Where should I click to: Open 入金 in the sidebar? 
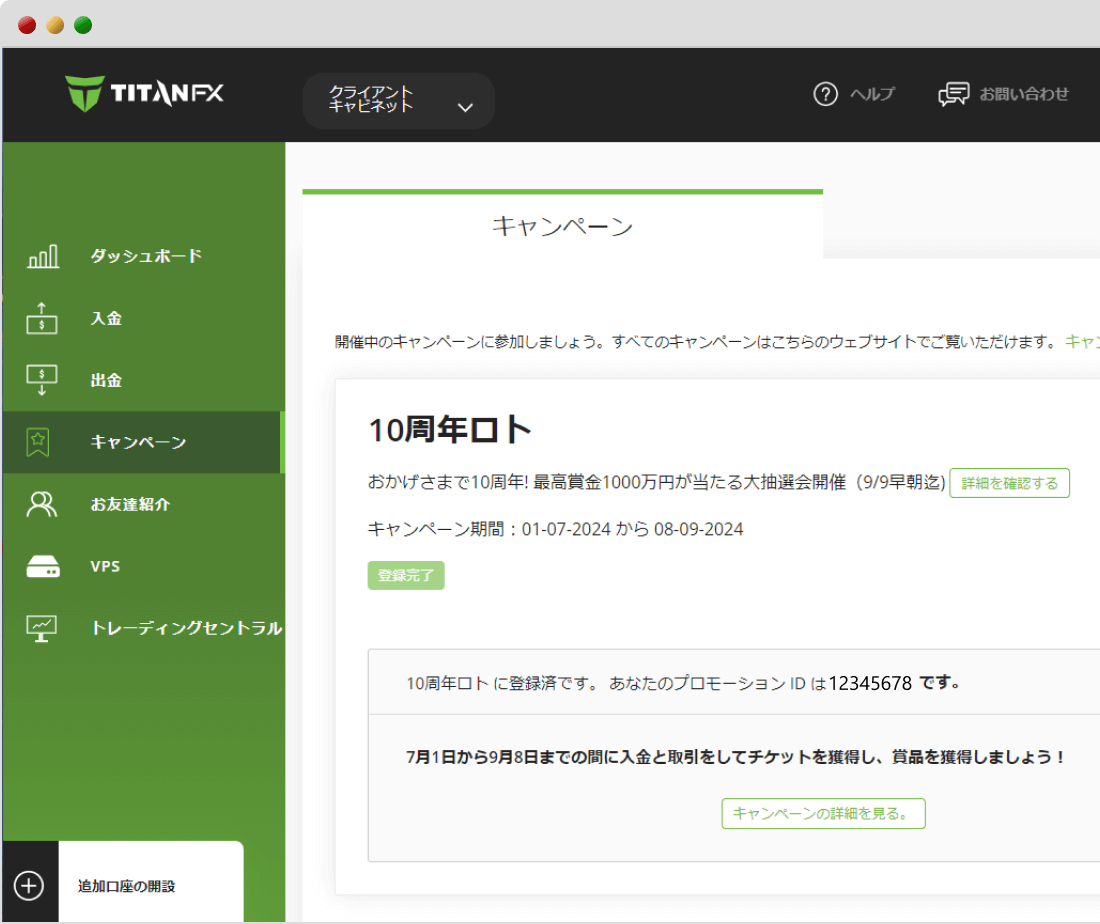(x=106, y=319)
